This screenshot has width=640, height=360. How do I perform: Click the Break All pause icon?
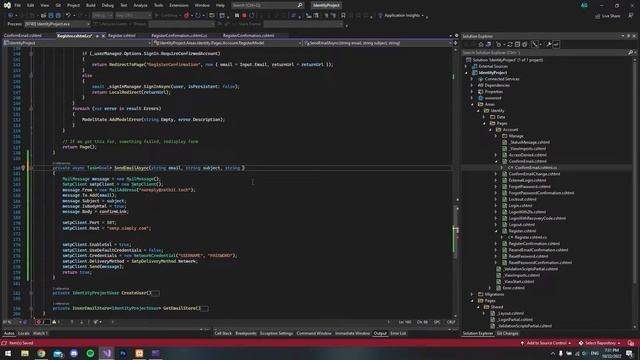(237, 16)
